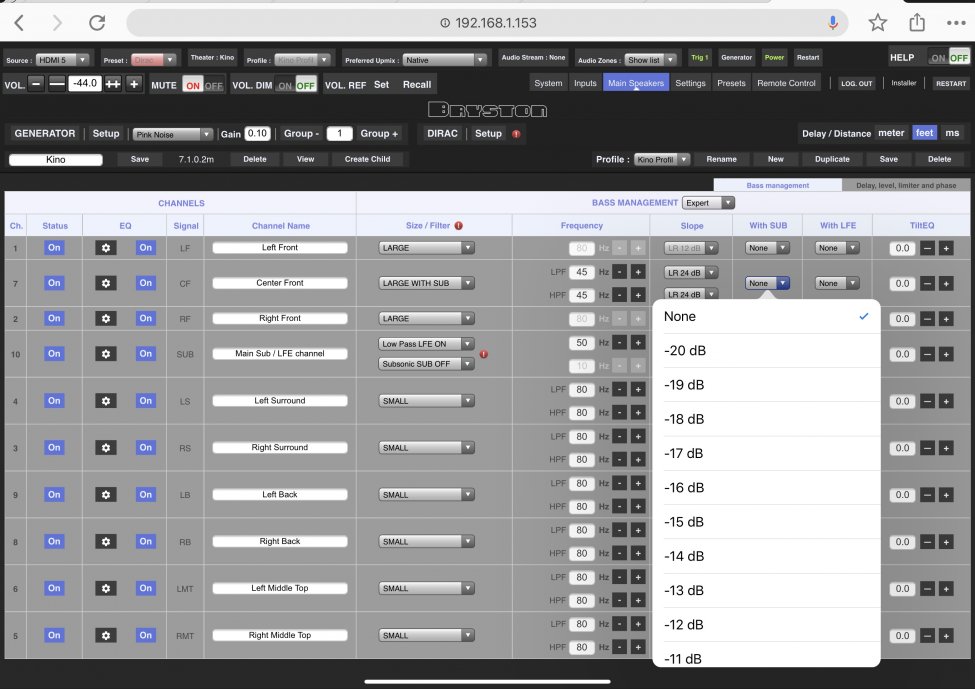
Task: Toggle the VOL. DIM switch
Action: point(296,86)
